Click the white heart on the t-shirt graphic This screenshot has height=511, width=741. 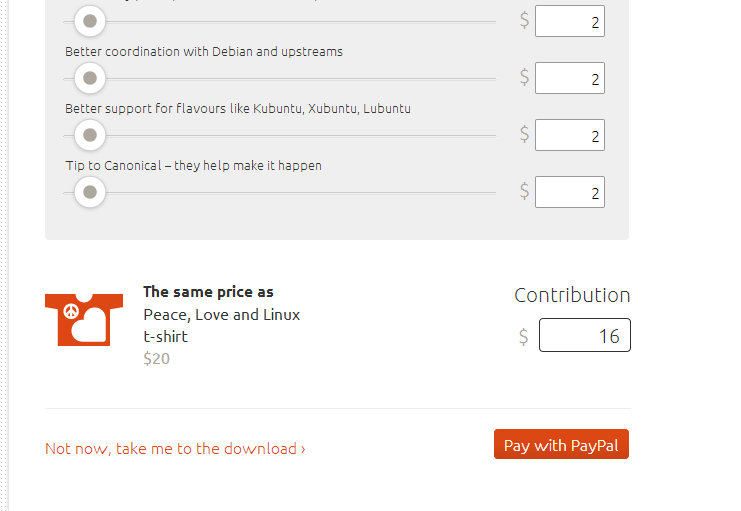click(x=89, y=324)
